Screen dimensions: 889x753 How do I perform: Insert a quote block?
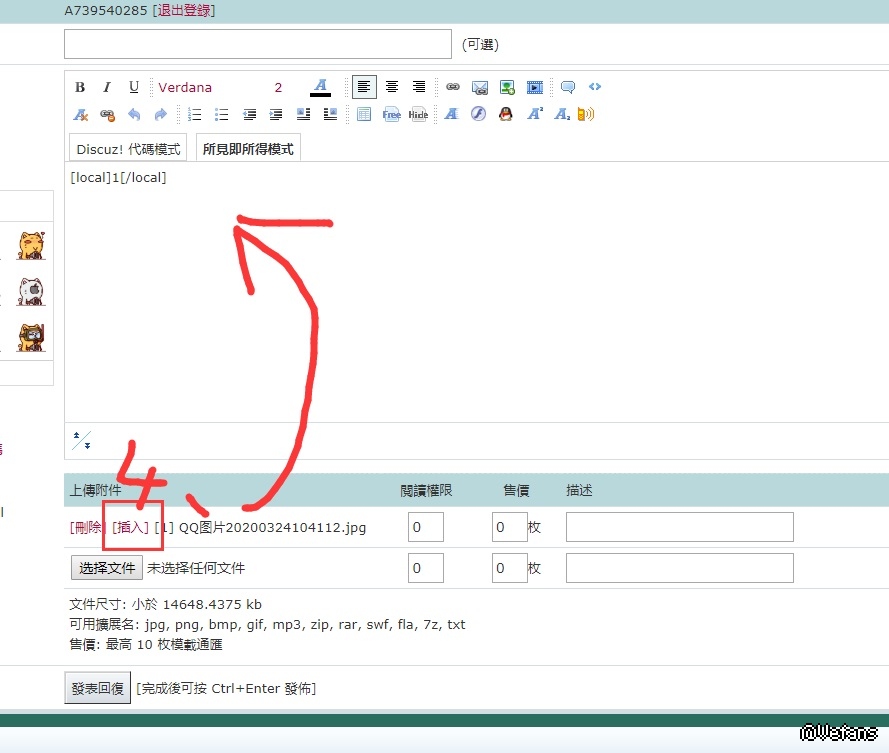[x=568, y=87]
